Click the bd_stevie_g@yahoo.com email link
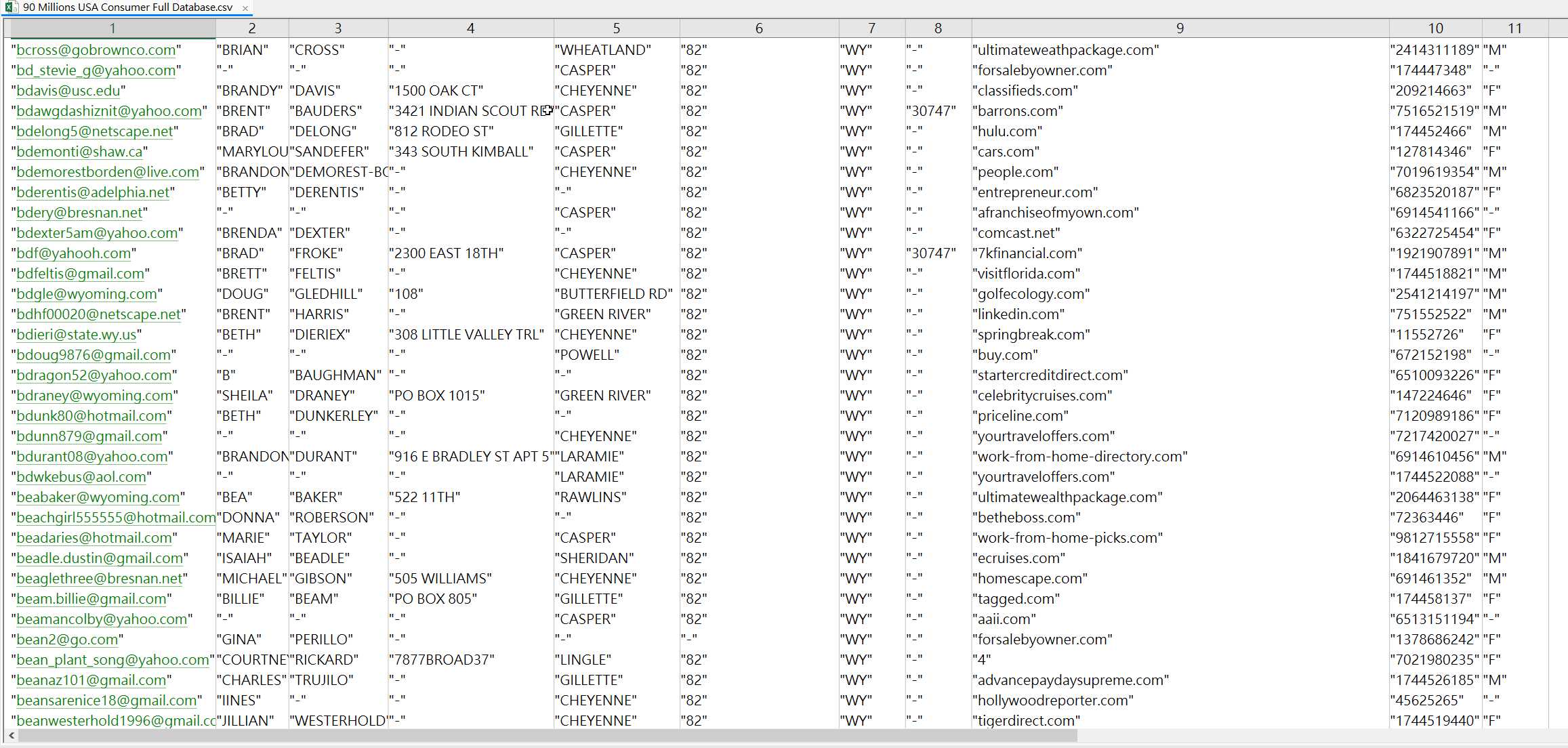 tap(96, 70)
